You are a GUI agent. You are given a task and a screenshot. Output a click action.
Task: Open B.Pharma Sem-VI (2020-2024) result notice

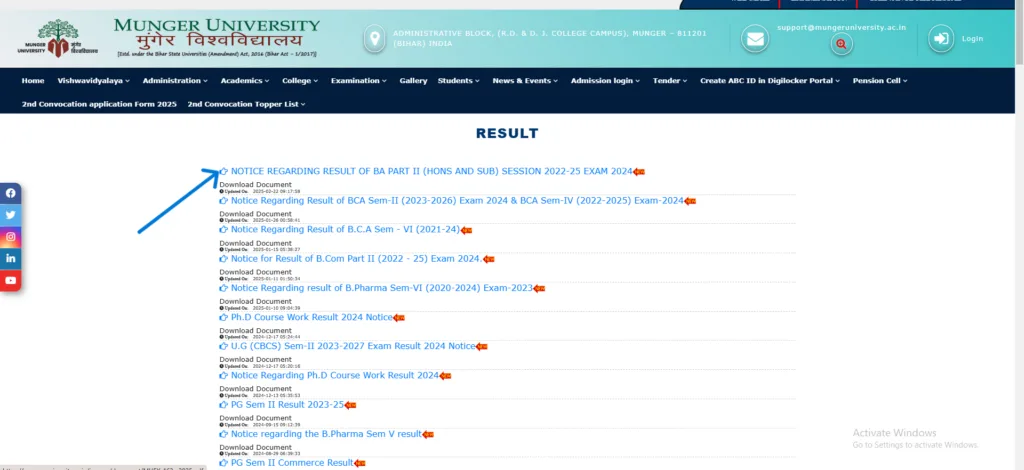381,288
